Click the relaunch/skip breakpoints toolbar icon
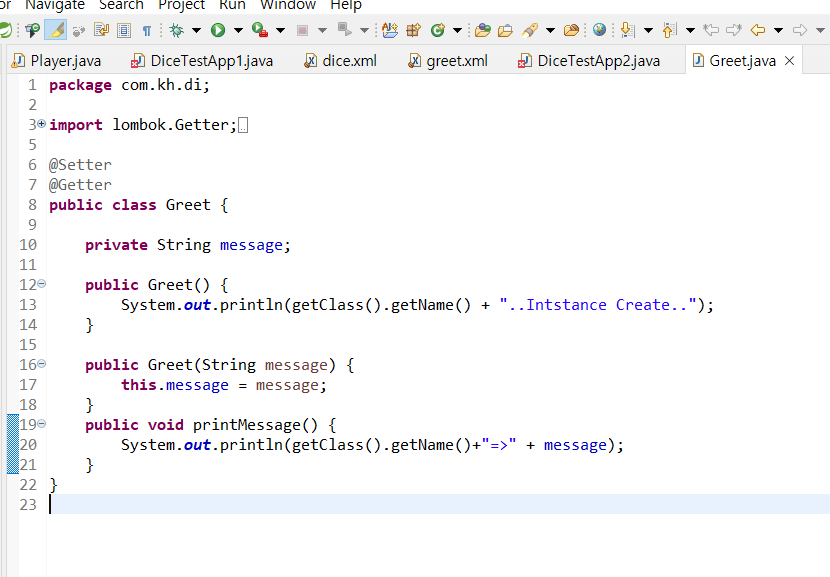 click(x=32, y=30)
